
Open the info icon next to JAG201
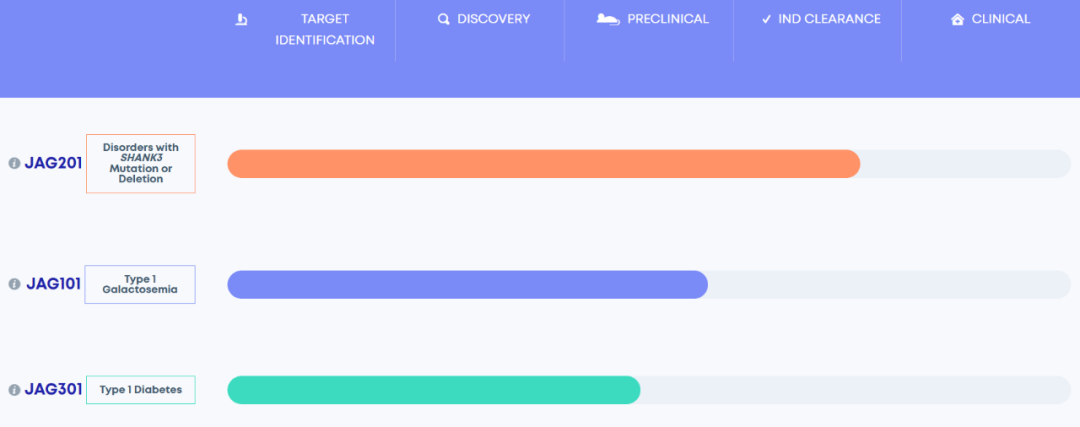tap(14, 163)
